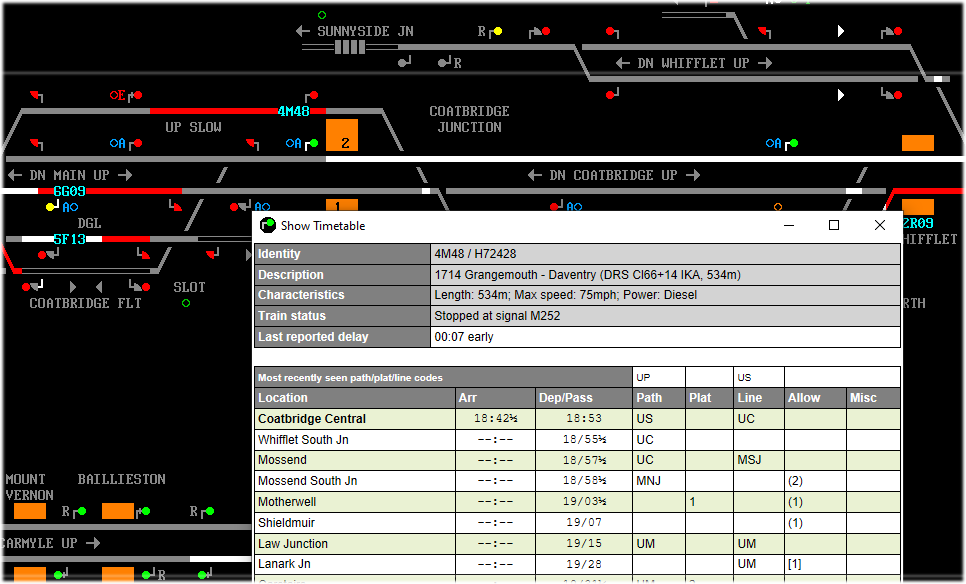The width and height of the screenshot is (966, 584).
Task: Select train describer 5F13 below DGL
Action: [69, 239]
